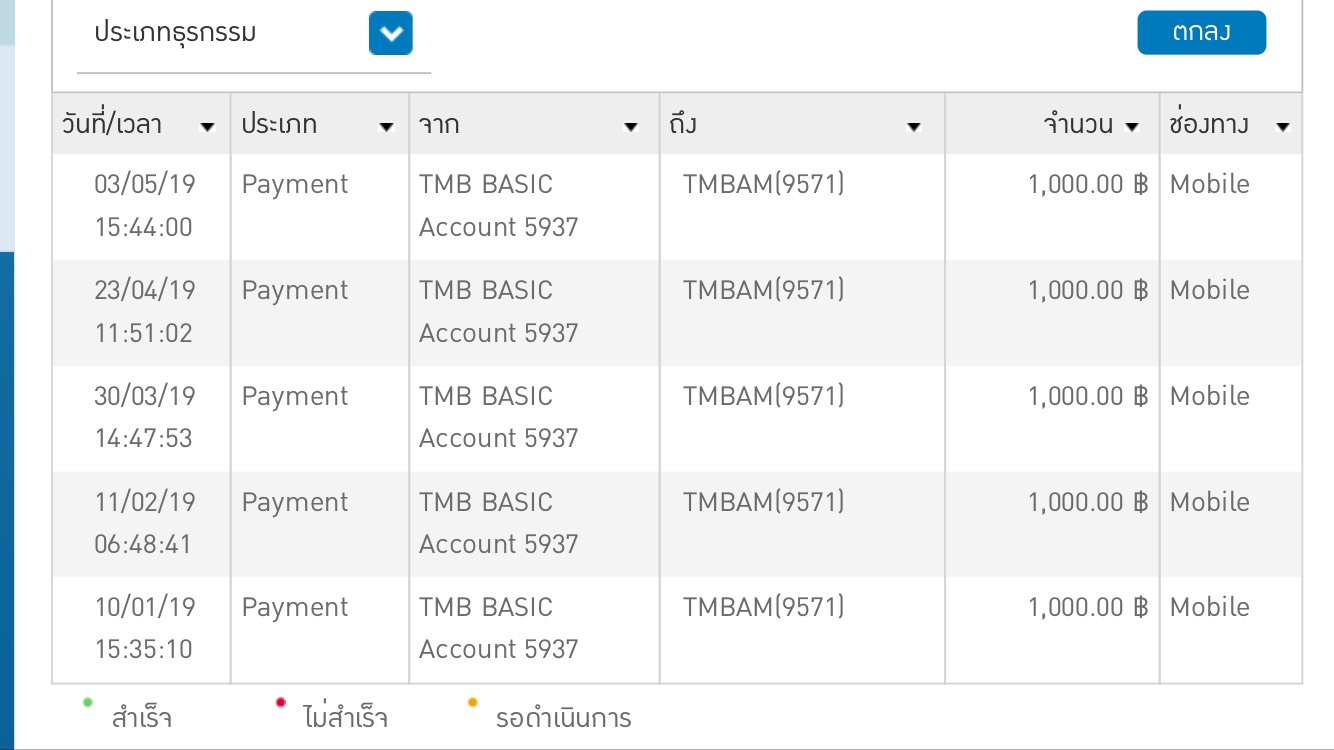This screenshot has height=750, width=1334.
Task: Sort by วันที่/เวลา column arrow
Action: (x=208, y=127)
